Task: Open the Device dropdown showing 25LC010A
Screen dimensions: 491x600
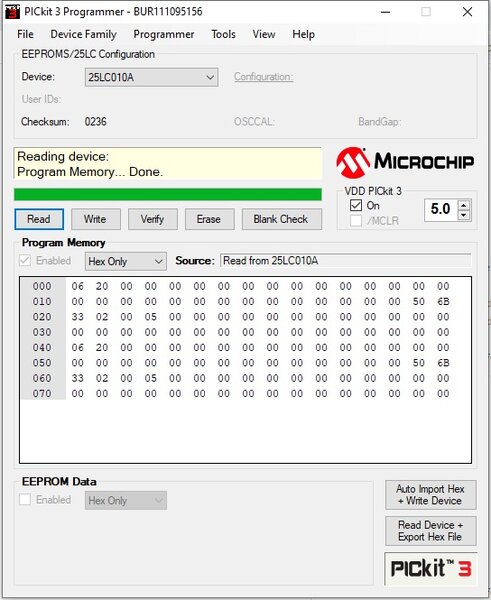Action: (152, 77)
